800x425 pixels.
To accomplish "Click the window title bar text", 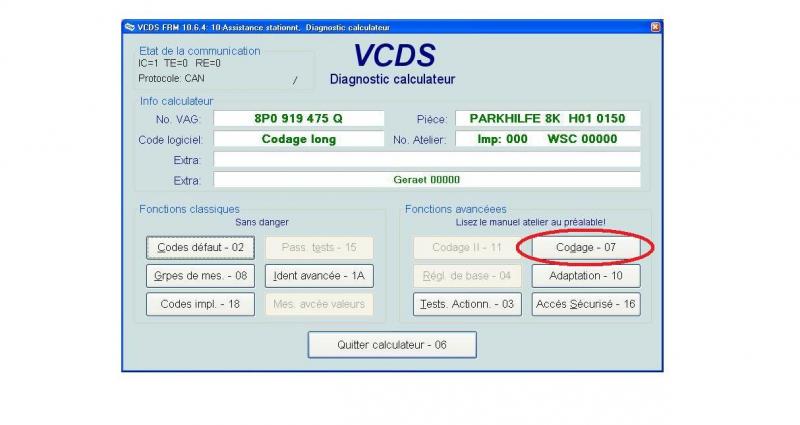I will [263, 28].
